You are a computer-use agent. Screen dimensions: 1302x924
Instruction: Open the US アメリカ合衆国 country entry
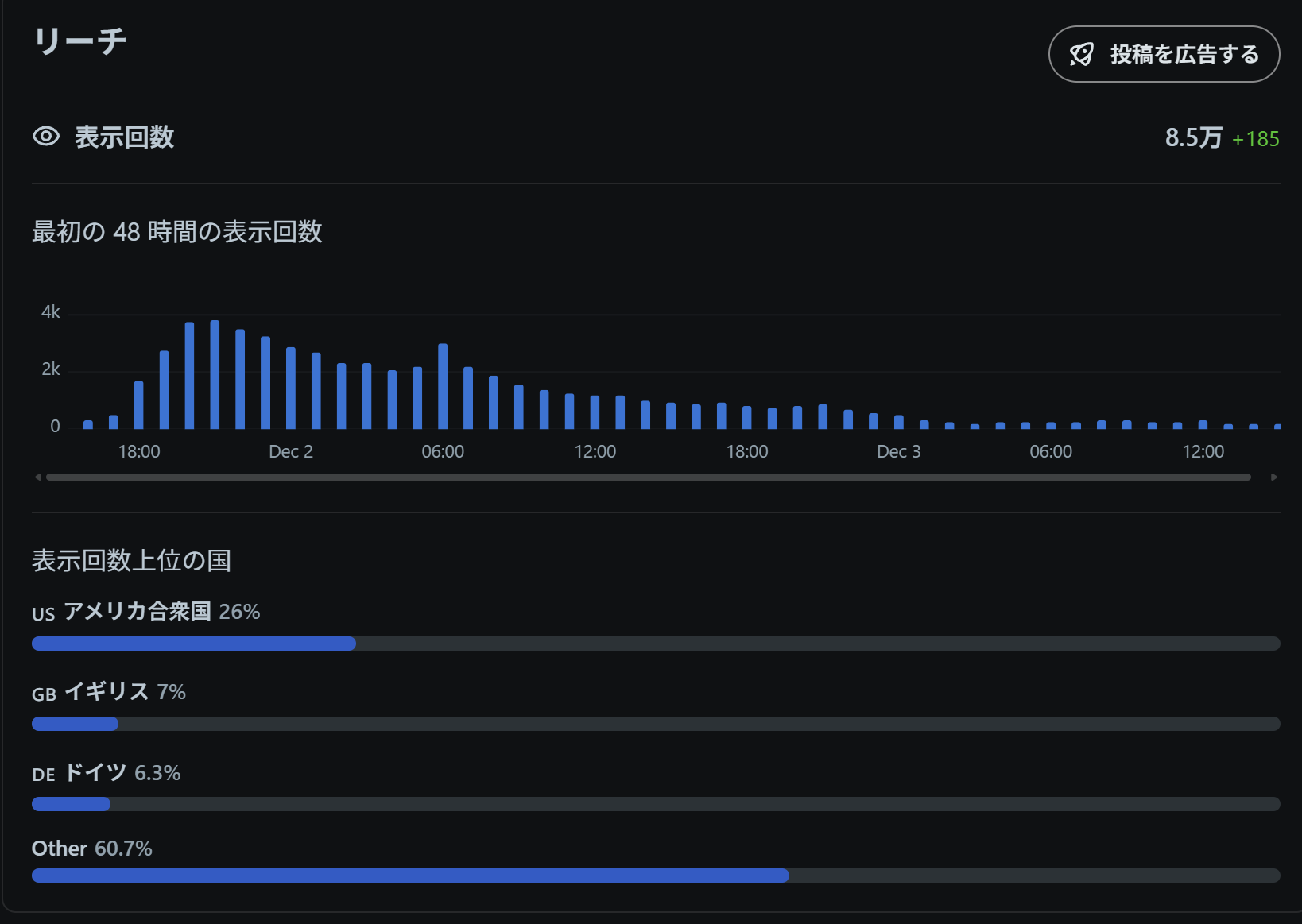click(145, 612)
